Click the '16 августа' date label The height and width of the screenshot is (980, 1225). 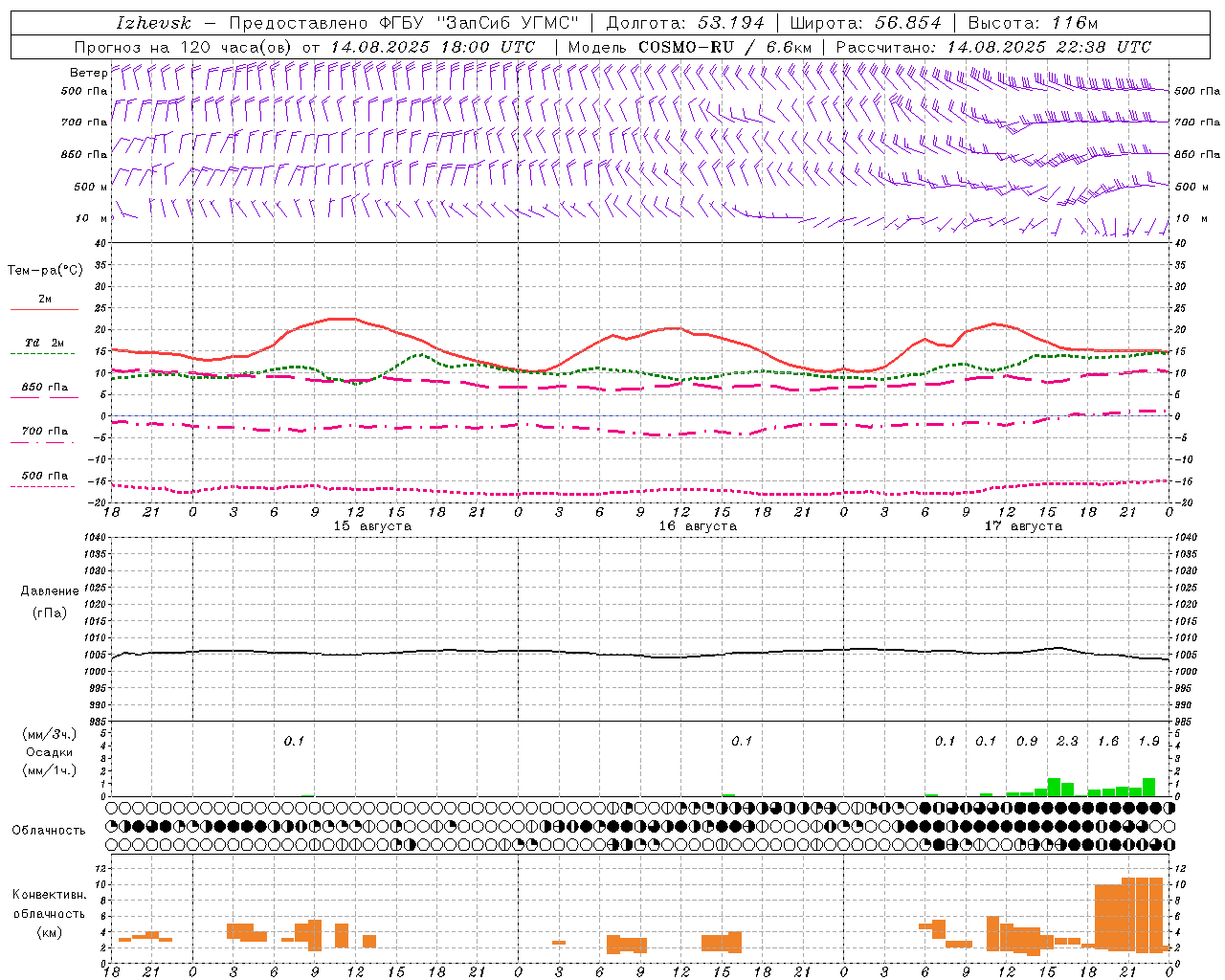(698, 526)
